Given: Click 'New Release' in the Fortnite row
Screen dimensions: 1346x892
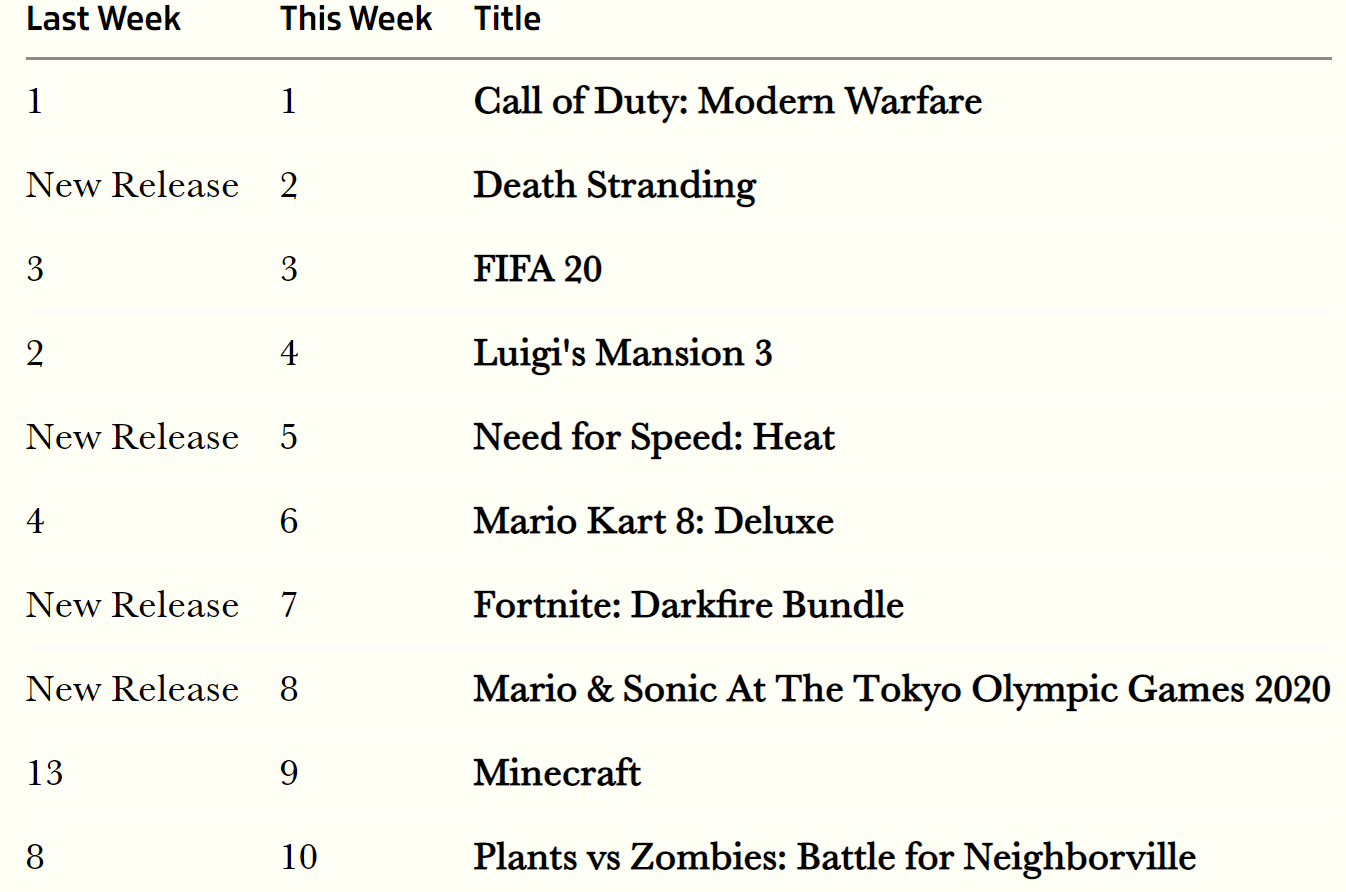Looking at the screenshot, I should tap(132, 605).
